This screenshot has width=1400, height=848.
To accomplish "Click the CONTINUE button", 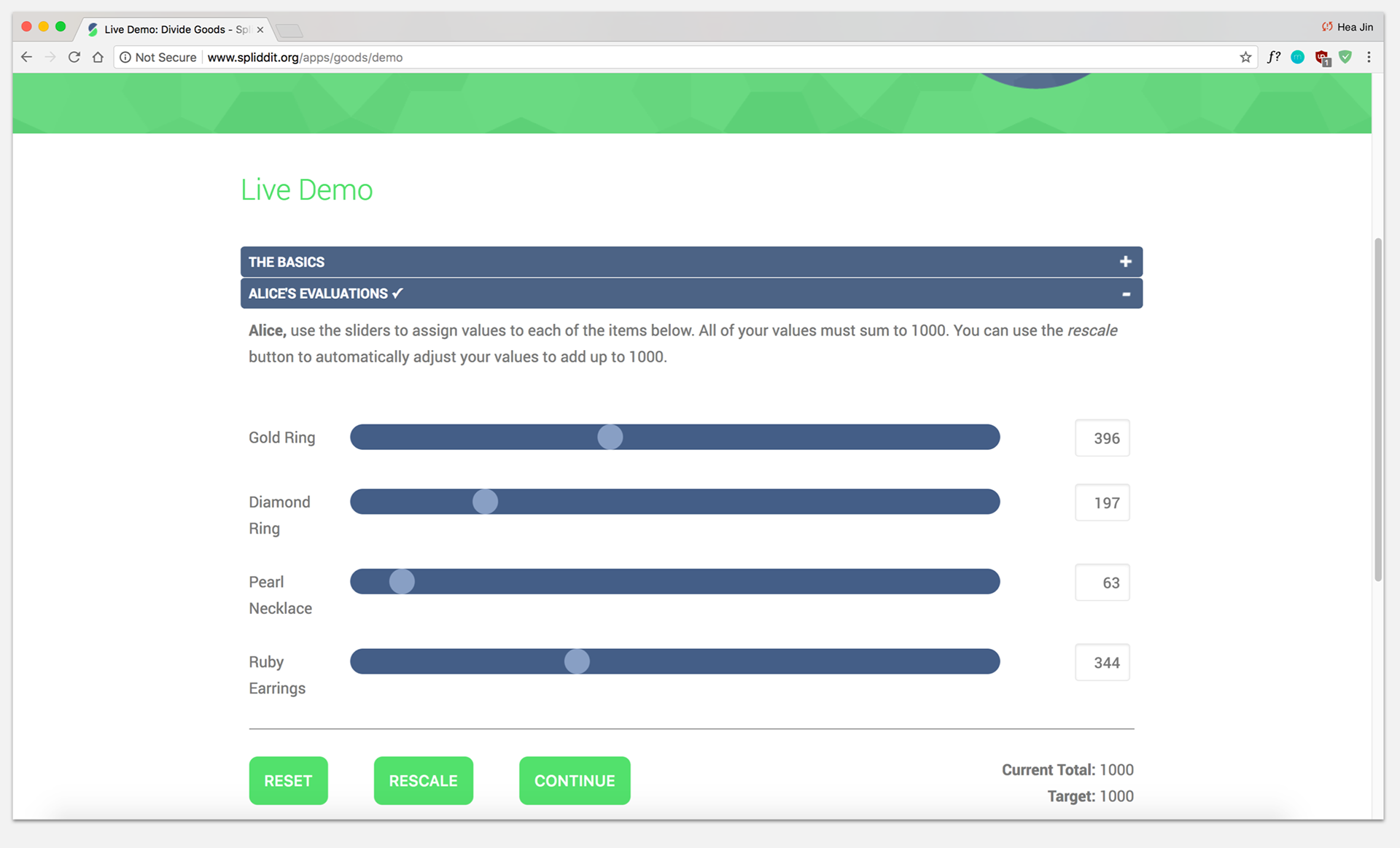I will [x=575, y=780].
